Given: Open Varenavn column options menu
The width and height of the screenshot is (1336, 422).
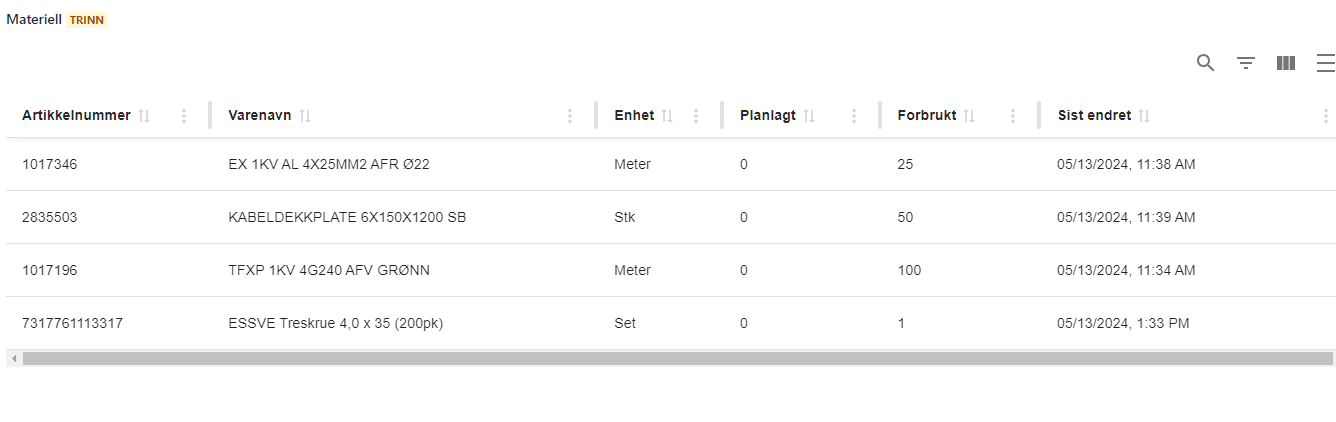Looking at the screenshot, I should click(570, 116).
